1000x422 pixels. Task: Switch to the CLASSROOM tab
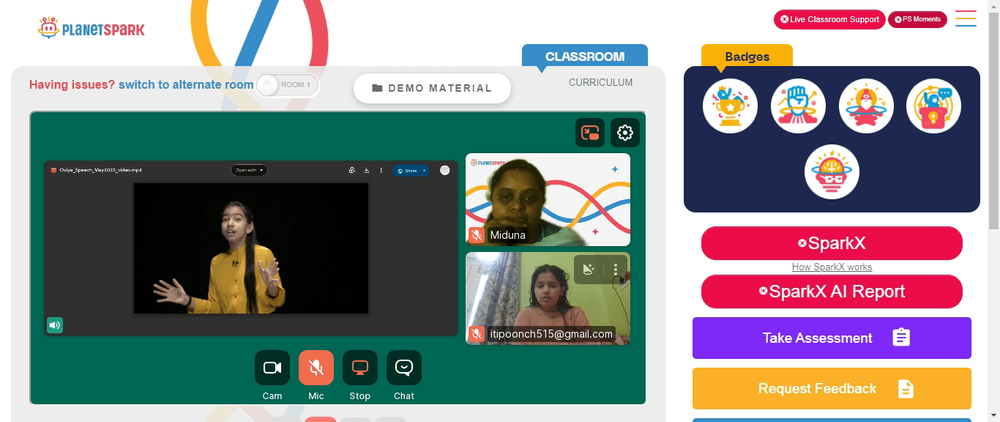(585, 56)
